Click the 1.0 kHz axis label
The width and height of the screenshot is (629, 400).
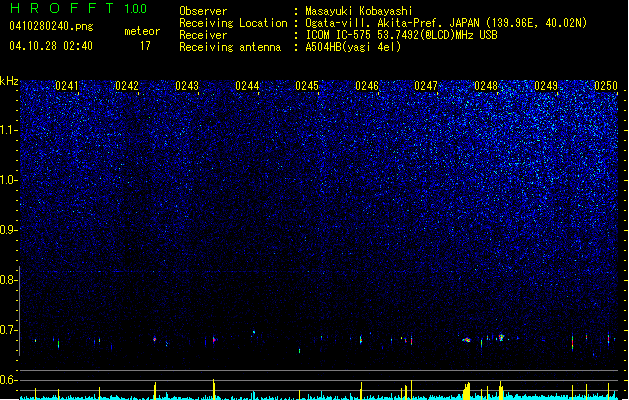pos(9,180)
